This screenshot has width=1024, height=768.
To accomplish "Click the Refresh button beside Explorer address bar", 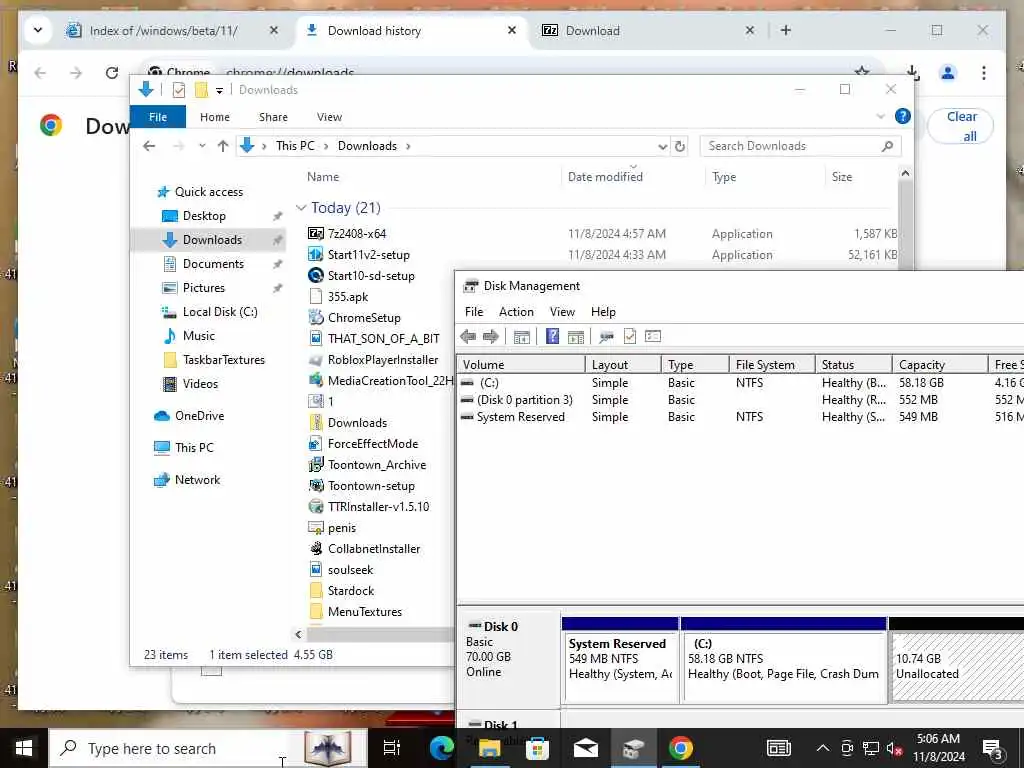I will (x=680, y=146).
